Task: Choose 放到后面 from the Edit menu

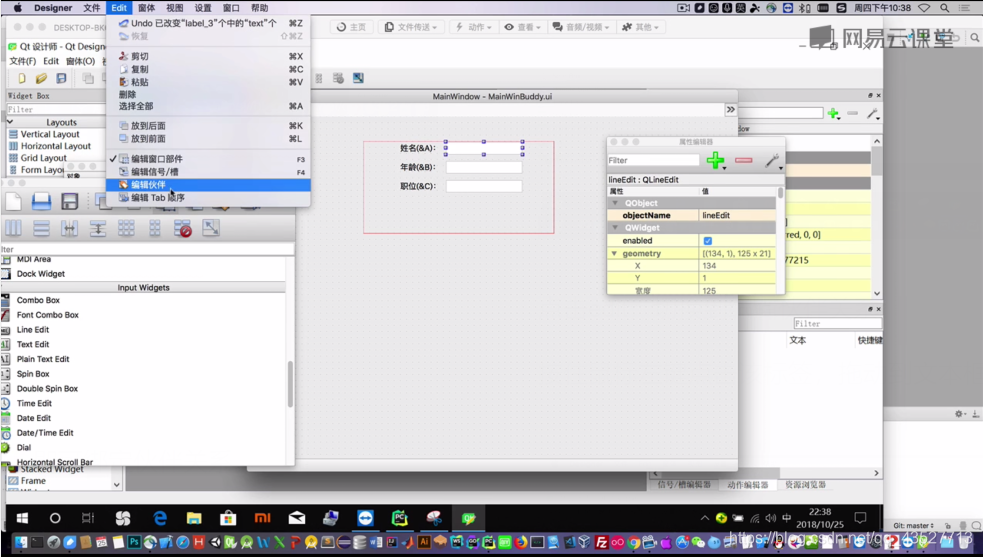Action: (208, 125)
